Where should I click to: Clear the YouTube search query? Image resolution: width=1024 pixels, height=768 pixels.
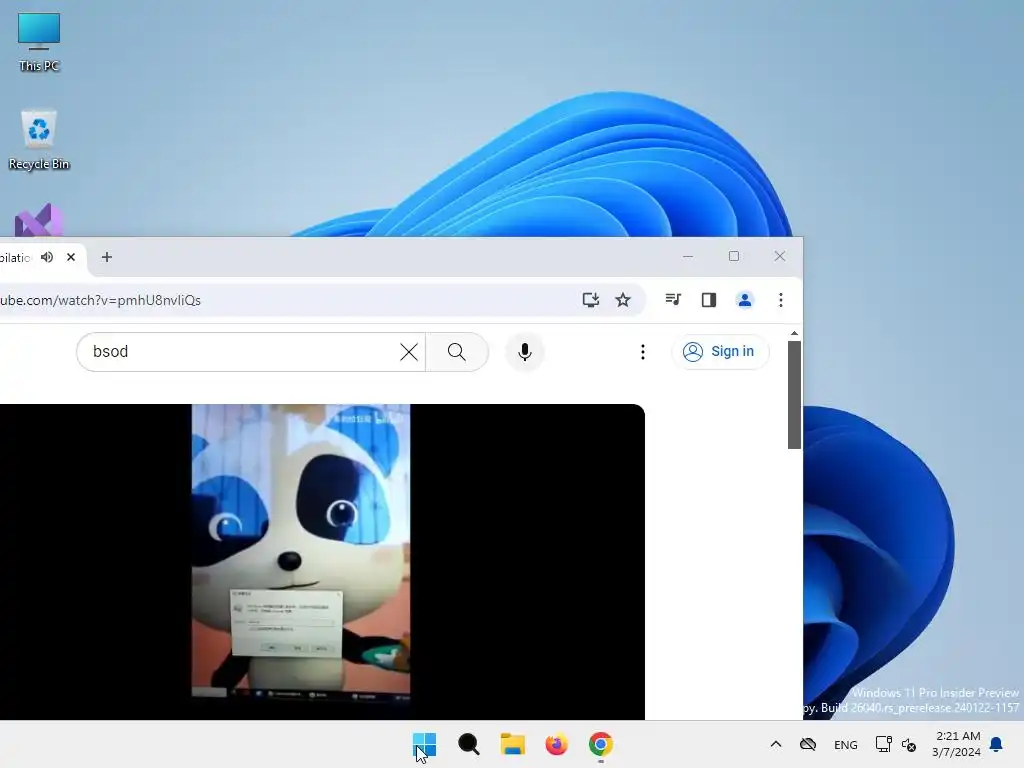point(409,352)
